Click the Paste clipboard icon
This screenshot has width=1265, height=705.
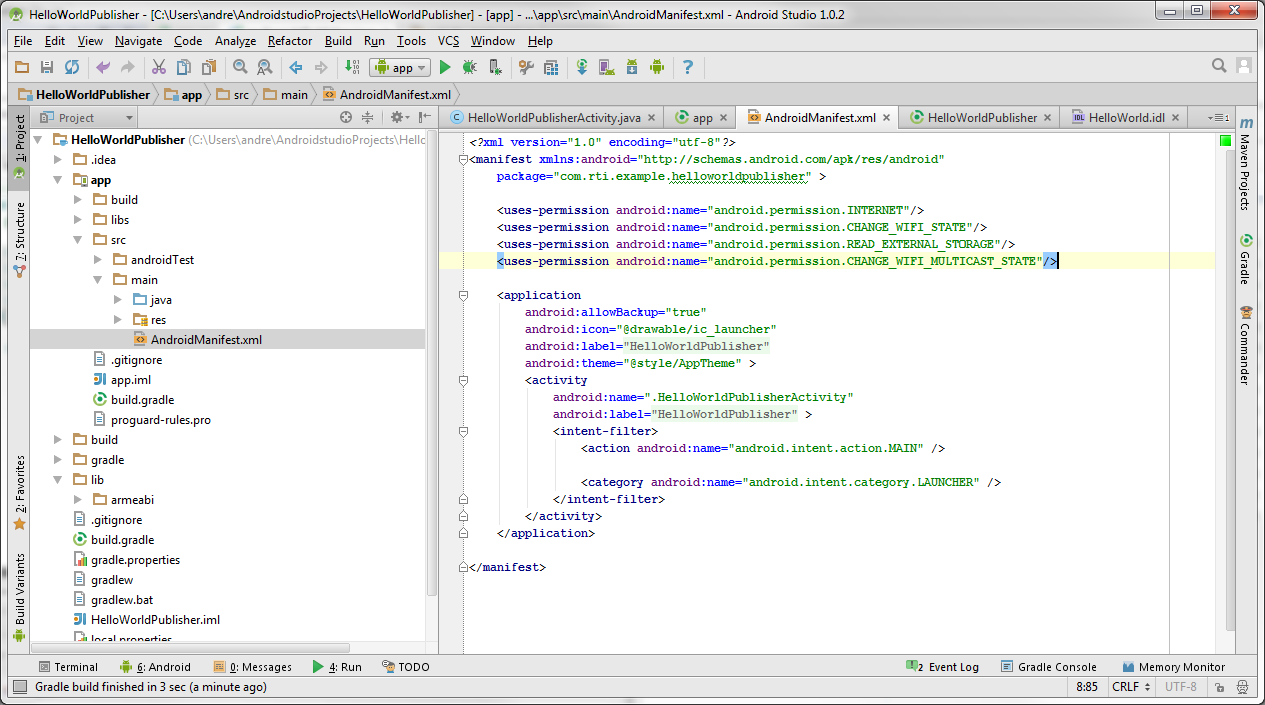[x=209, y=67]
